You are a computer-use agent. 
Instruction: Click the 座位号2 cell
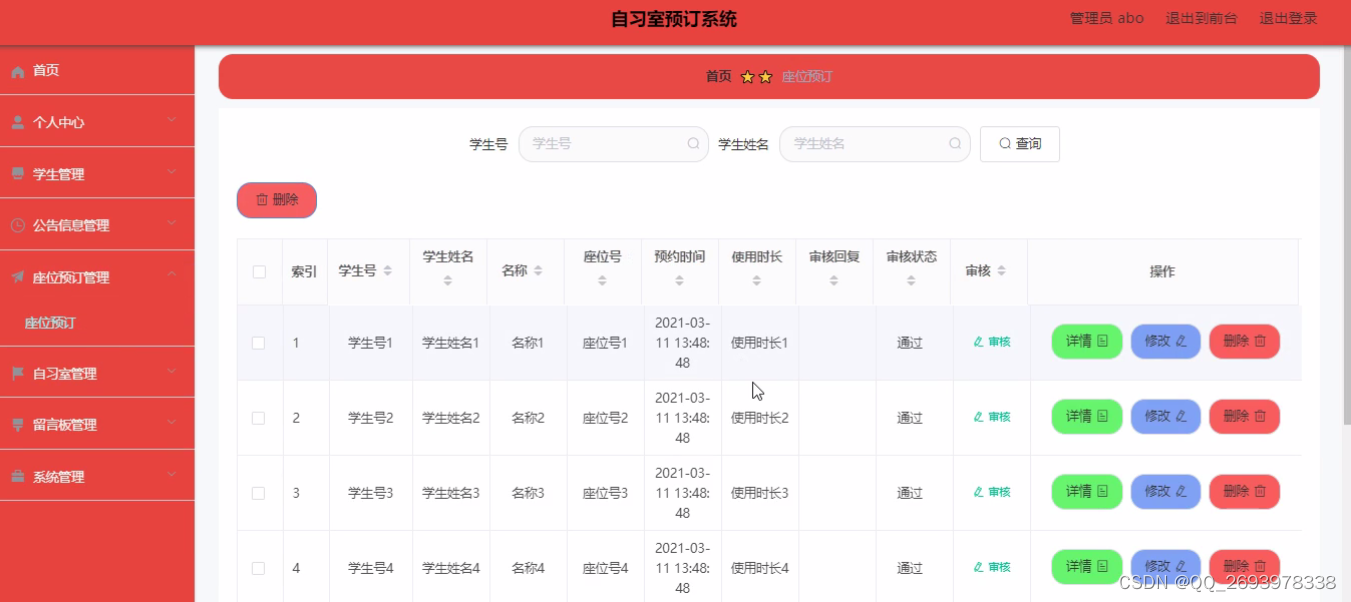605,418
